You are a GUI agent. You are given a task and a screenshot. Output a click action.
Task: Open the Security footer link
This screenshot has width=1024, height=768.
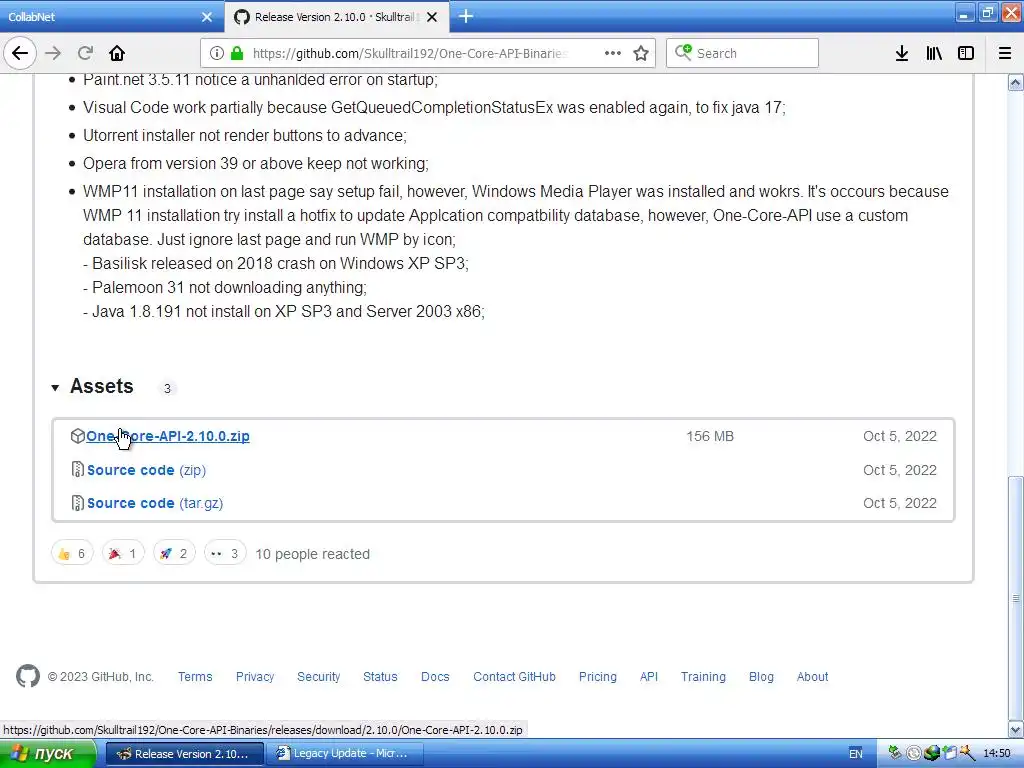click(319, 677)
